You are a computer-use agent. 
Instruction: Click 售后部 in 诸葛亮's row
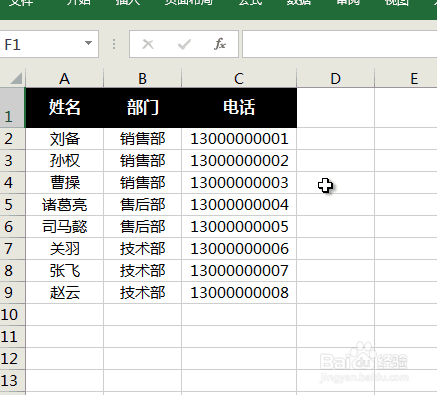click(143, 205)
